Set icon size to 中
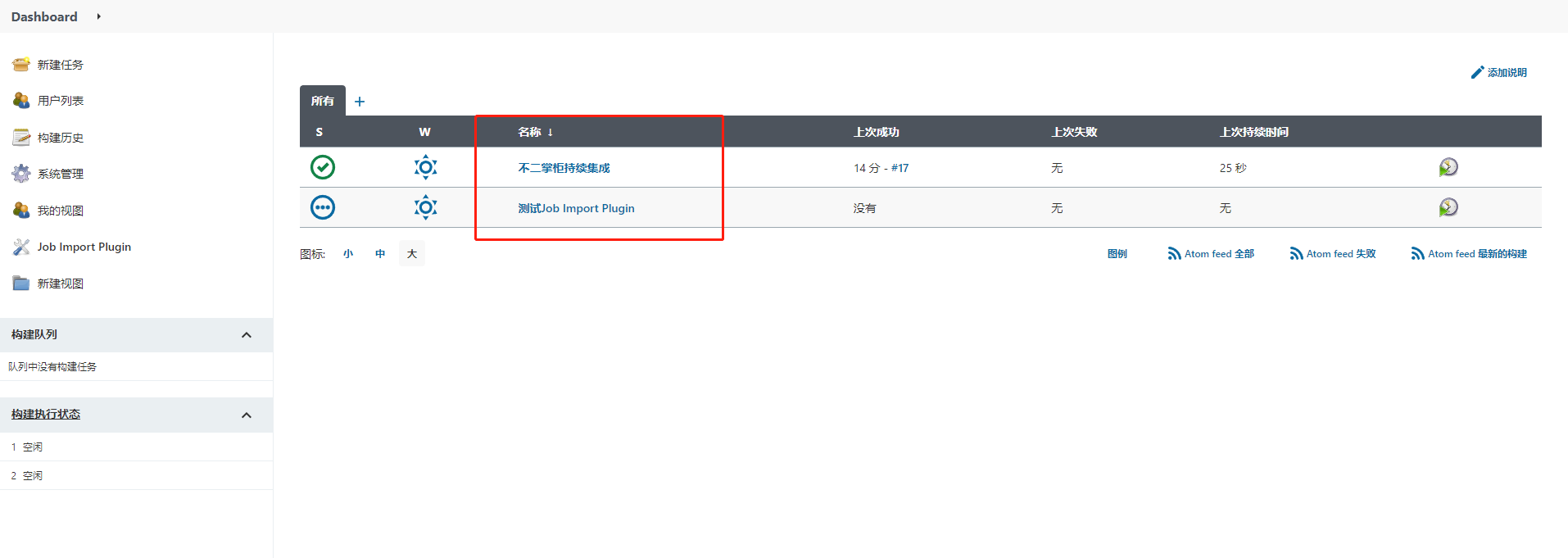The image size is (1568, 558). click(x=380, y=254)
